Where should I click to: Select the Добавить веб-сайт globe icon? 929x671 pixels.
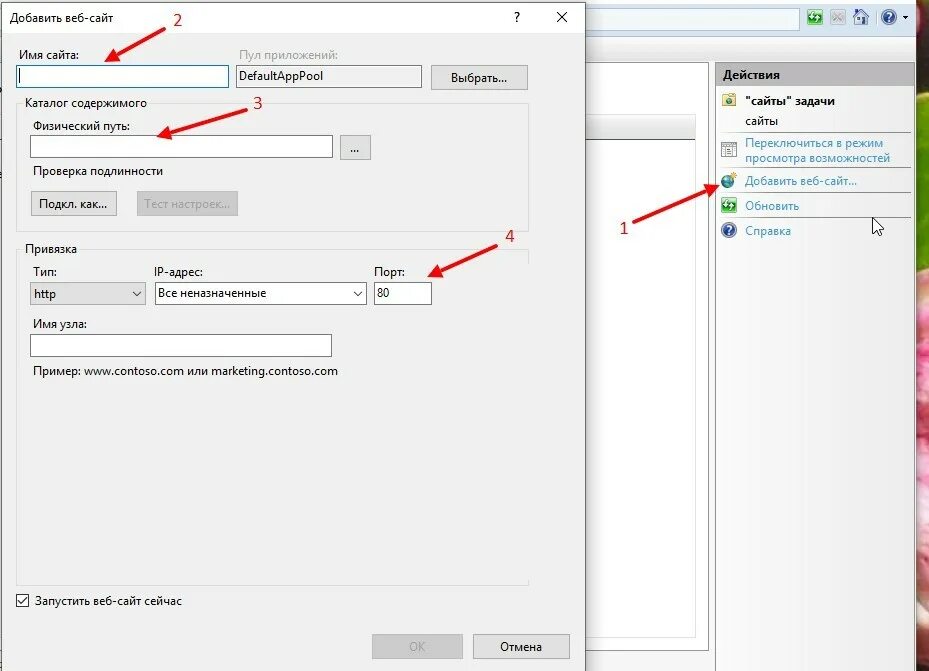pyautogui.click(x=727, y=181)
